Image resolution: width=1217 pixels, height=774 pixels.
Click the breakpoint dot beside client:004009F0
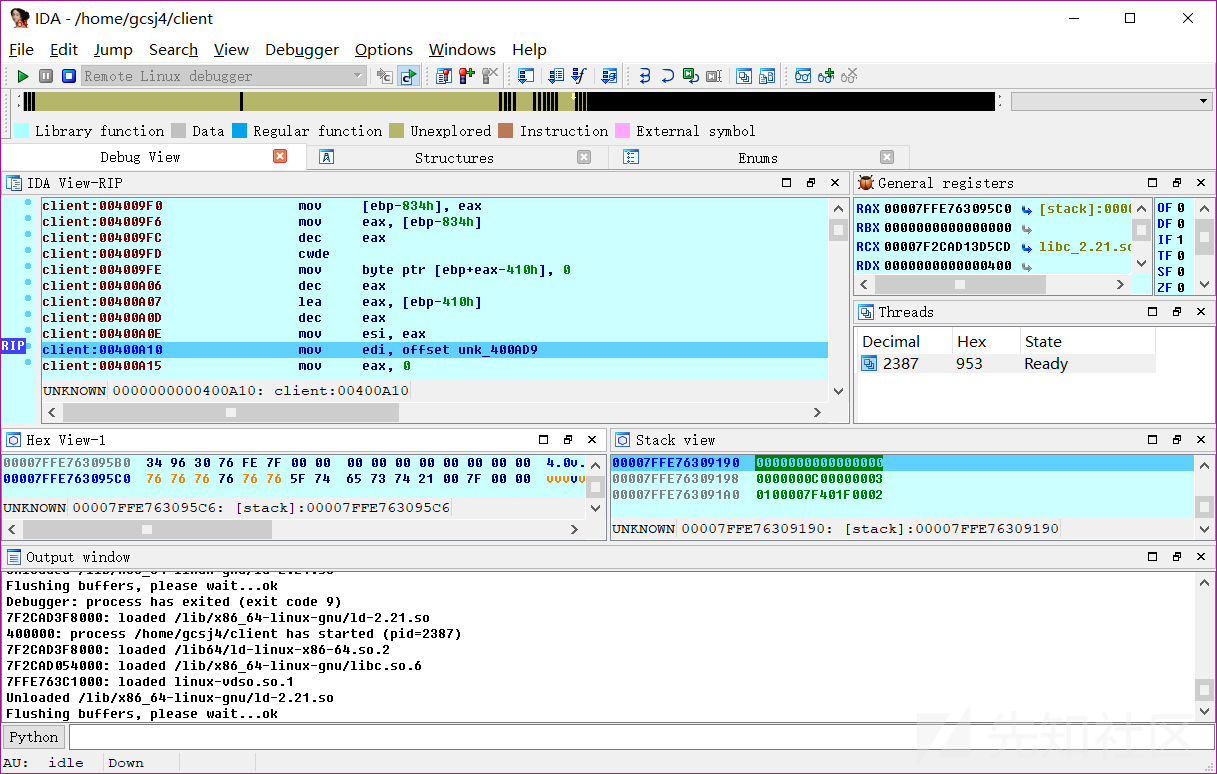tap(29, 204)
